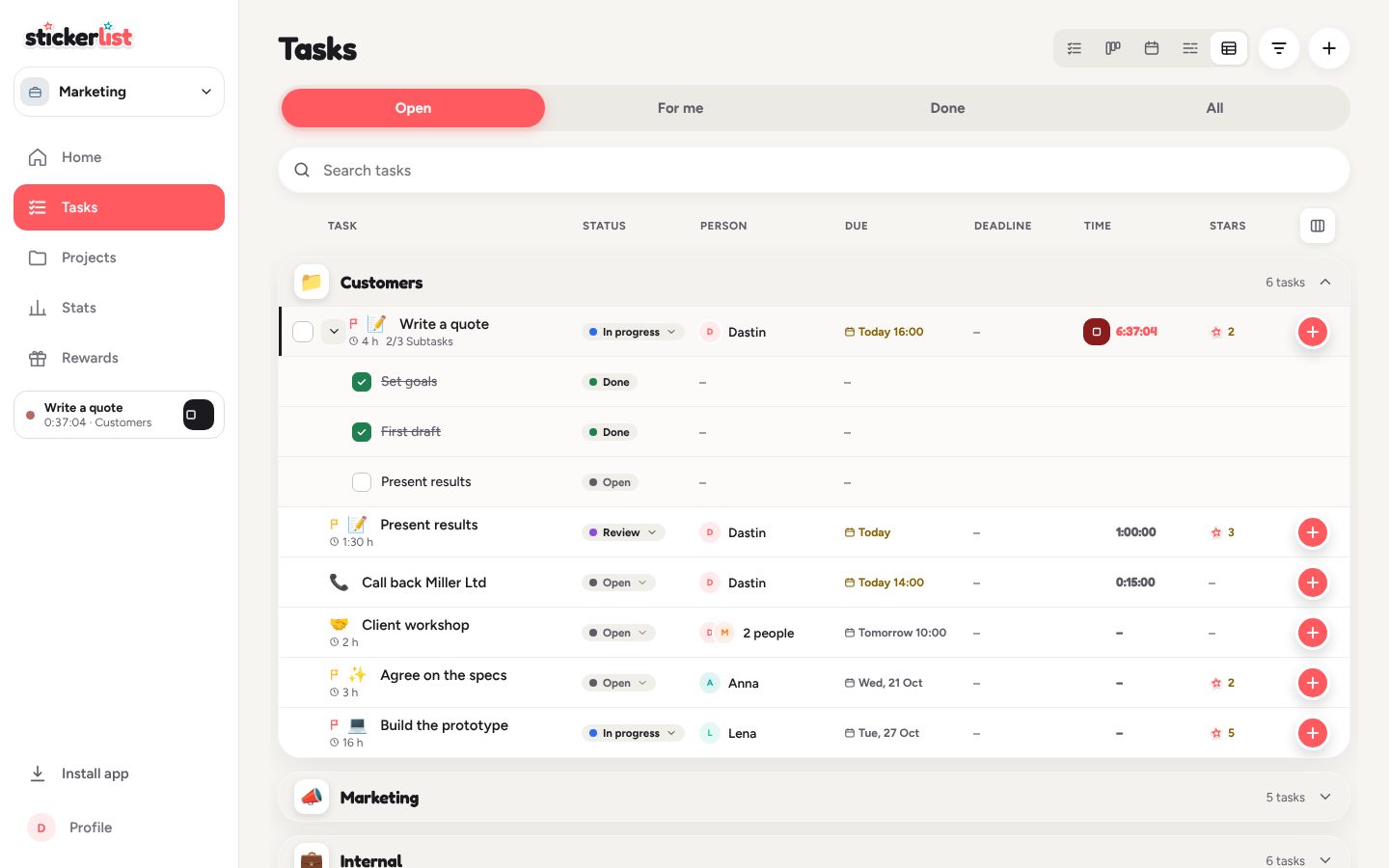Collapse the Customers group
1389x868 pixels.
(x=1325, y=283)
